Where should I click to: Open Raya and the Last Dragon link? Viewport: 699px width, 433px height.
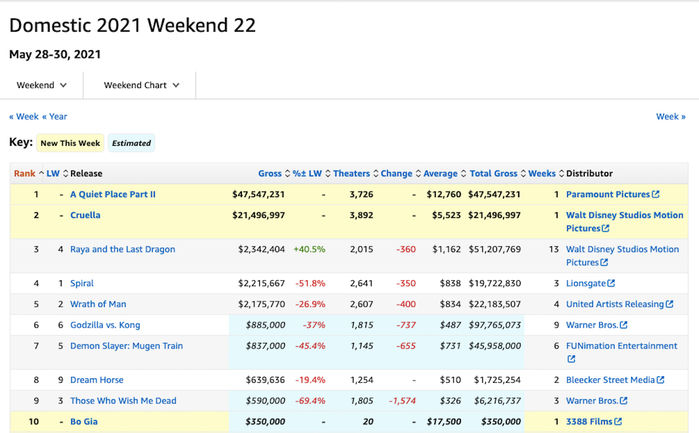[x=123, y=249]
